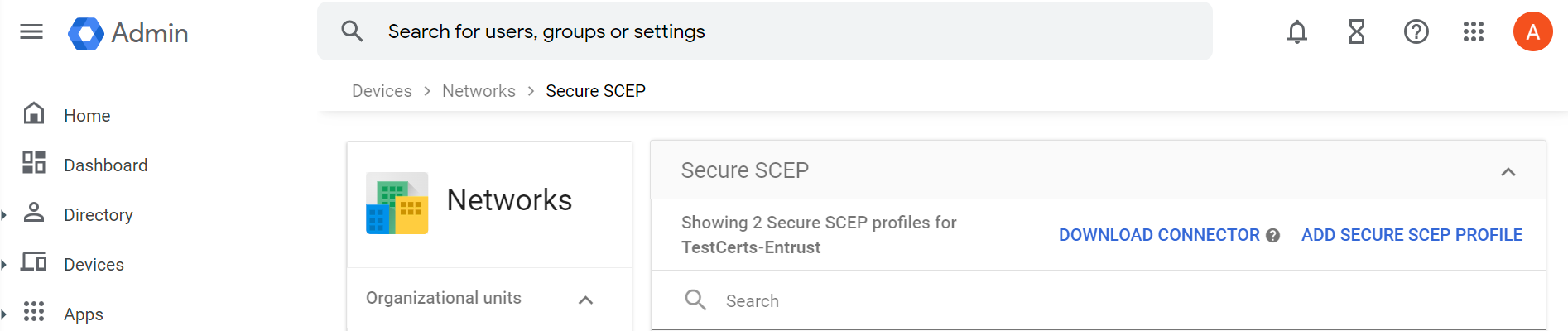Click the Download Connector link
The width and height of the screenshot is (1568, 331).
1159,235
